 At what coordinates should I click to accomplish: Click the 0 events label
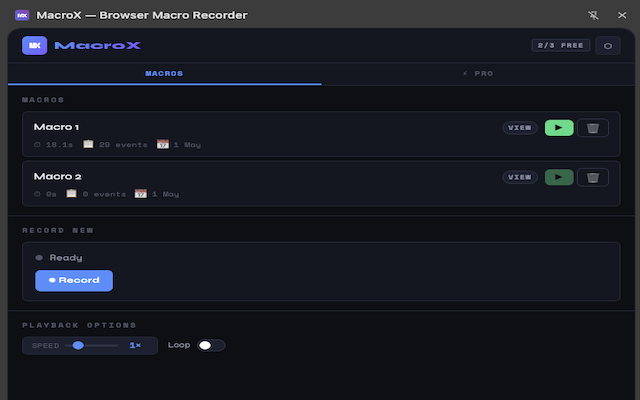click(104, 194)
